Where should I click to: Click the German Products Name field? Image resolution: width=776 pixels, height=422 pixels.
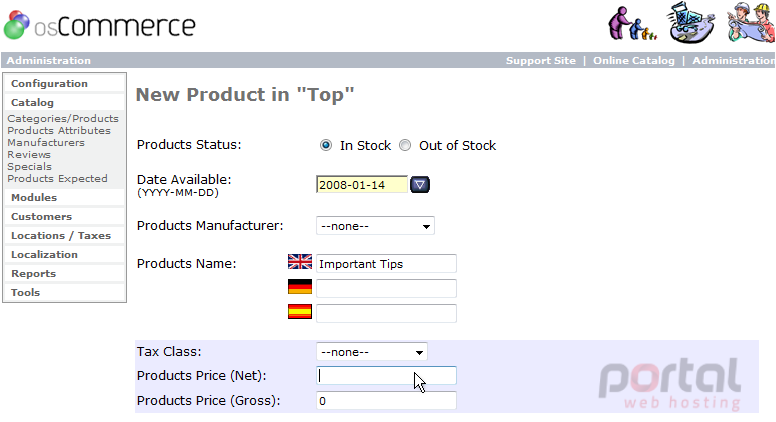point(386,288)
